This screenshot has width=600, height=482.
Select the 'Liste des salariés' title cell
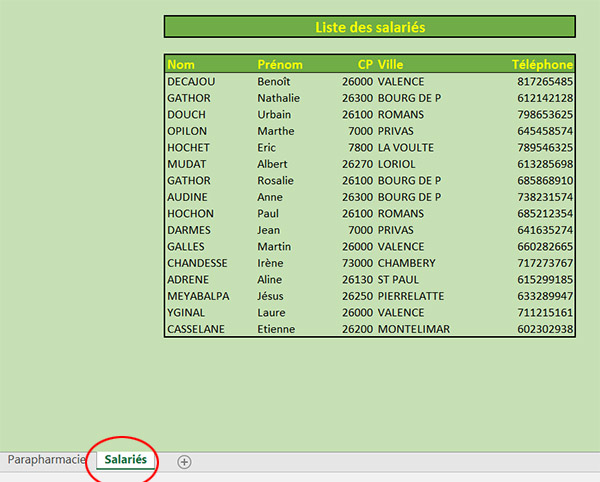370,27
